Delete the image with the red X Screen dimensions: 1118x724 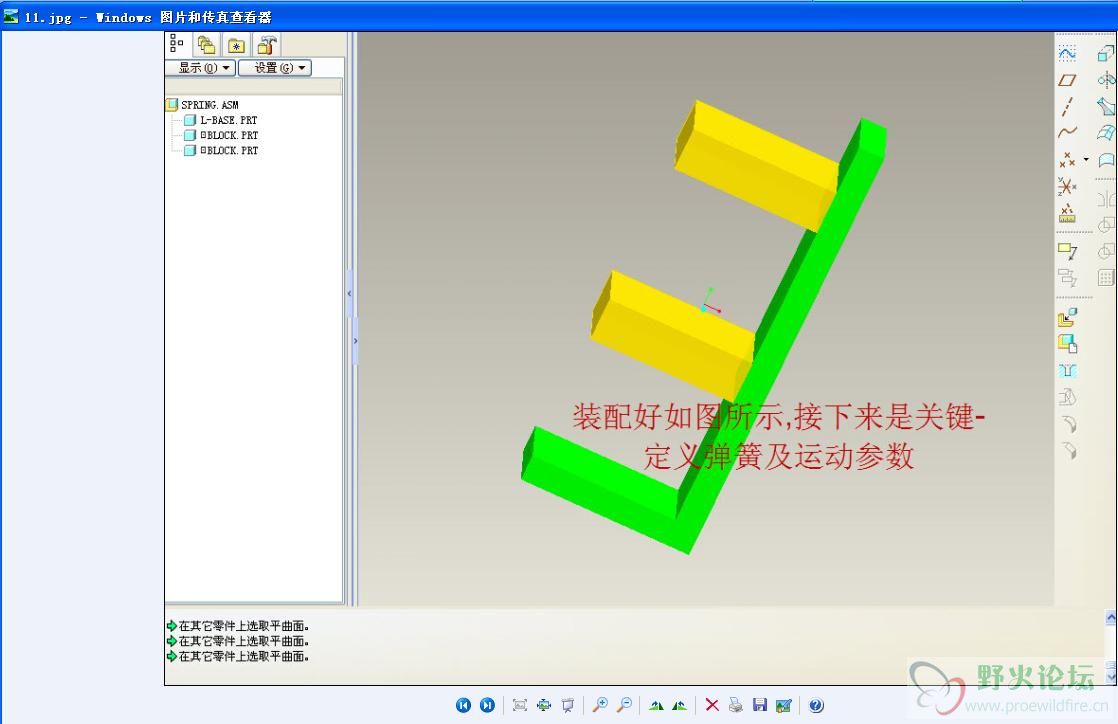point(712,705)
